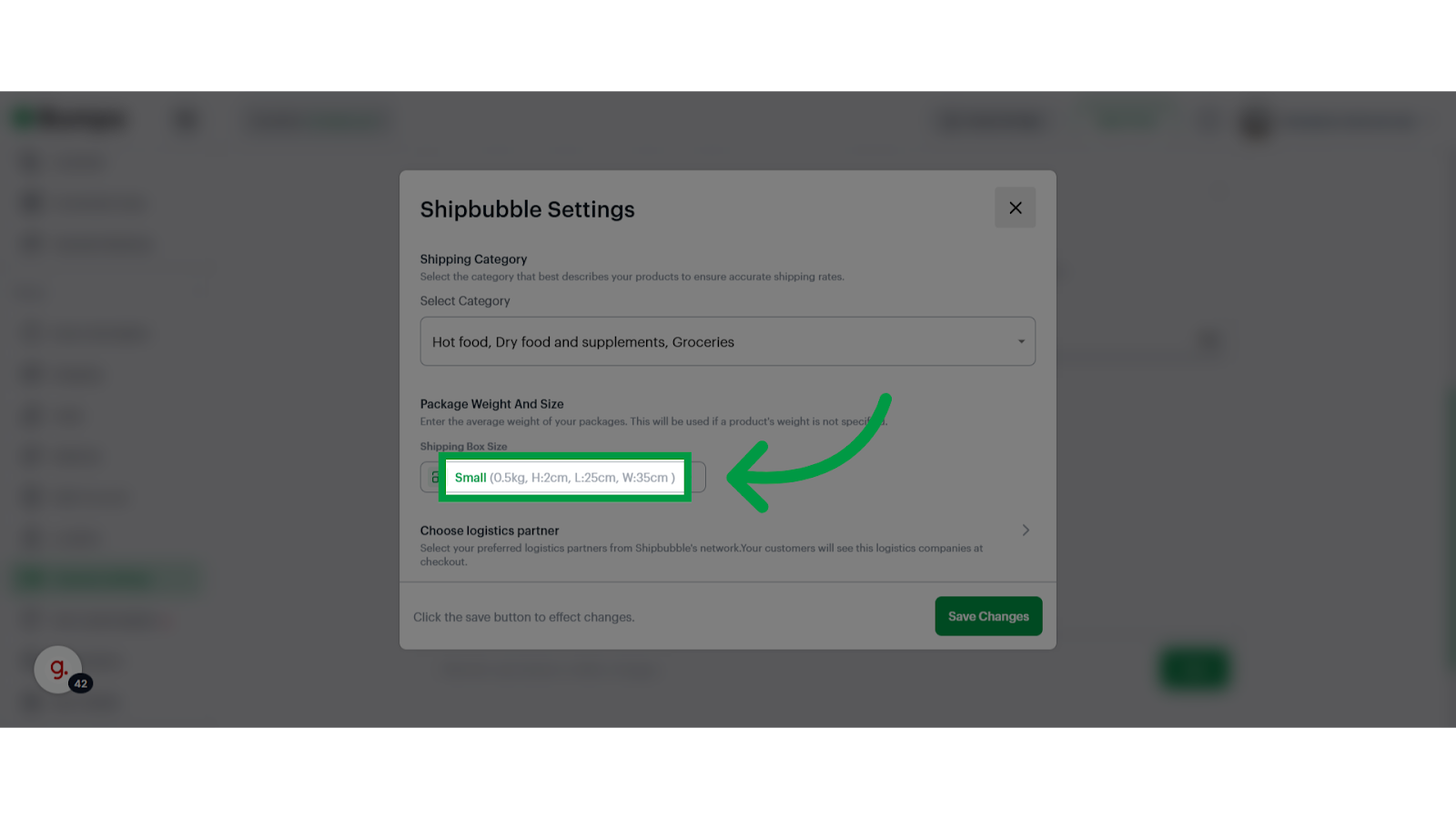The width and height of the screenshot is (1456, 819).
Task: Click the 'Click the save button' hint text
Action: coord(524,617)
